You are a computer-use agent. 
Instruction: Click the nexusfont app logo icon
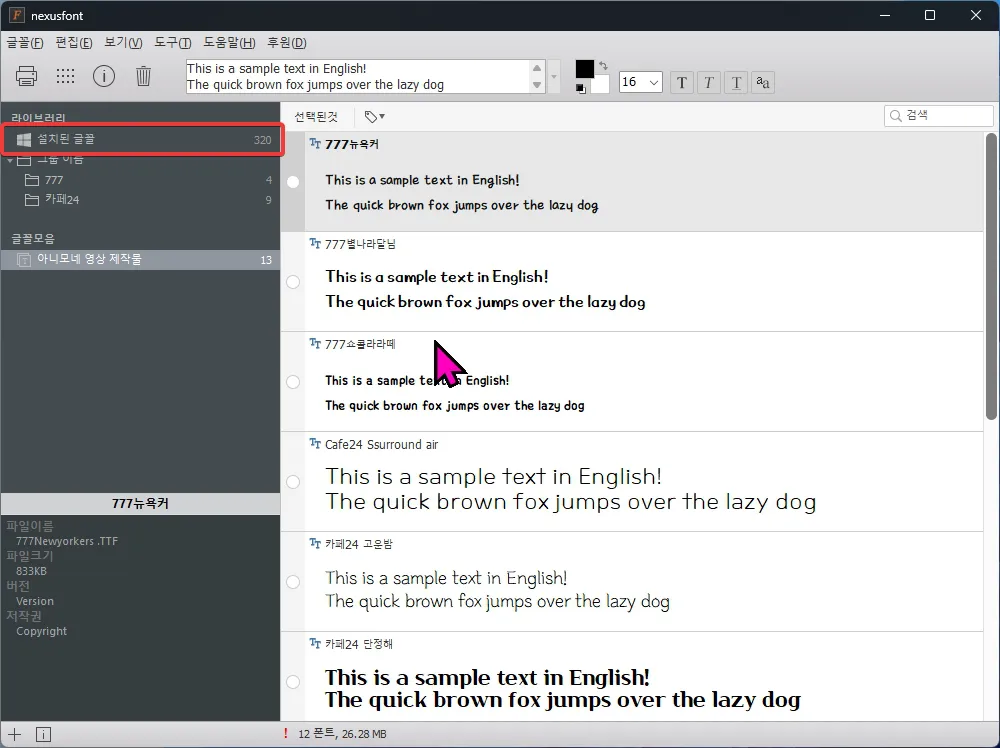[x=17, y=15]
